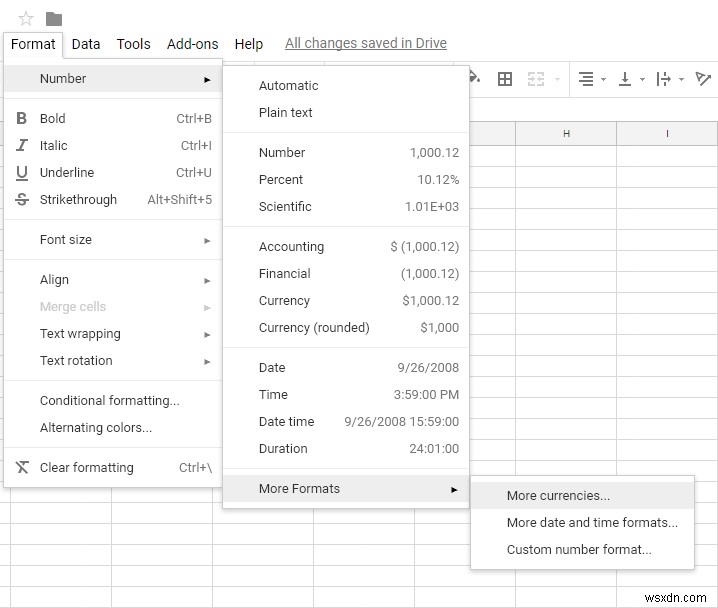This screenshot has width=718, height=608.
Task: Open the Data menu
Action: [86, 44]
